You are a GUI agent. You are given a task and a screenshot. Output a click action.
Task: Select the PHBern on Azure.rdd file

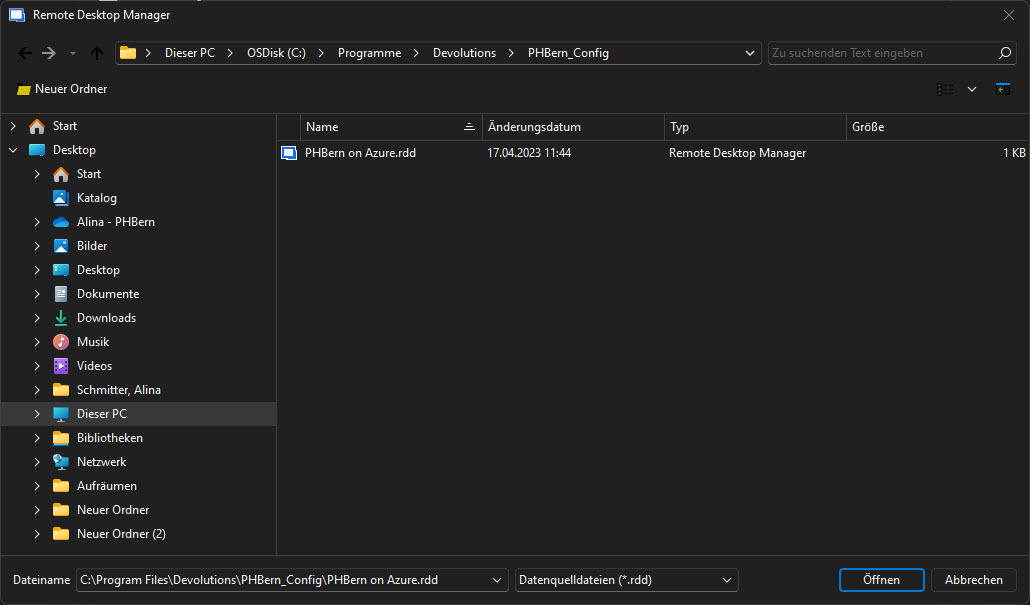[361, 153]
